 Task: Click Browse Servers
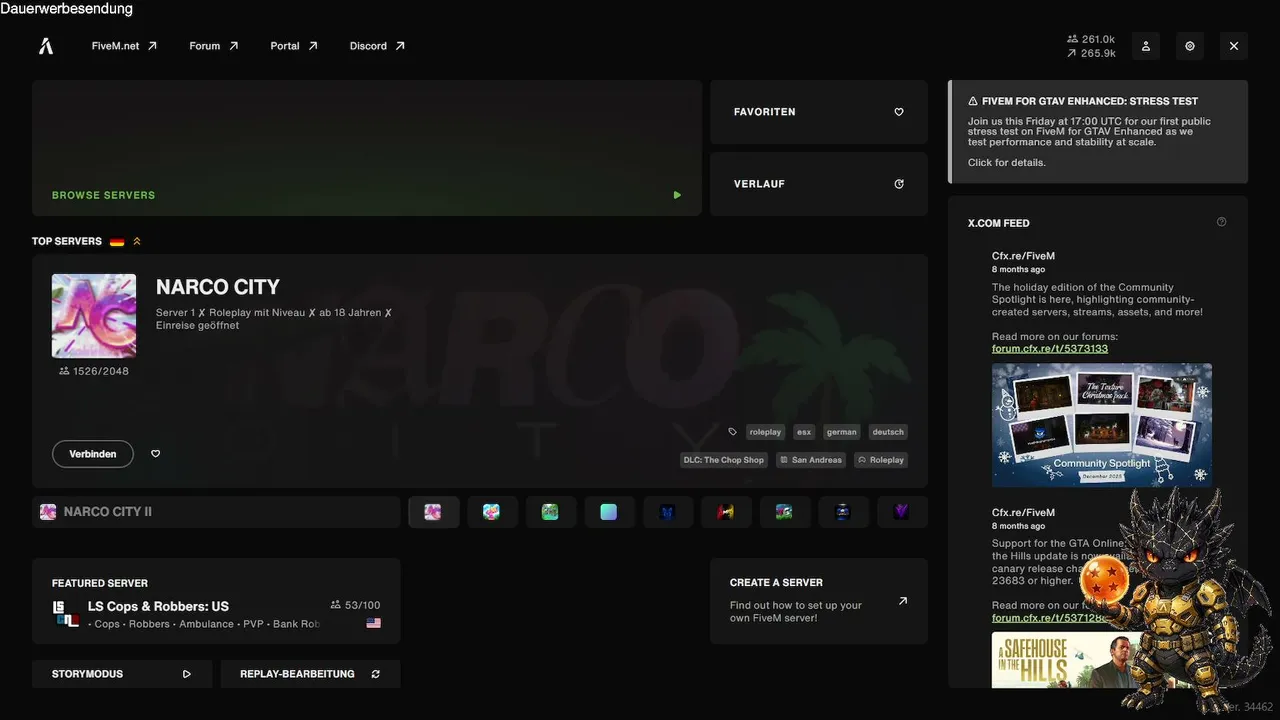367,148
